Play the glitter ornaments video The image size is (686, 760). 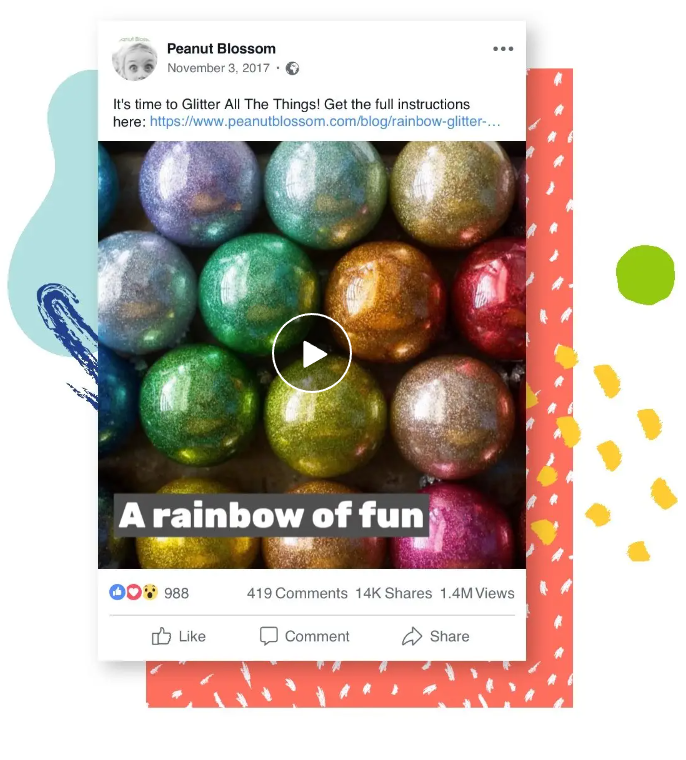point(312,353)
